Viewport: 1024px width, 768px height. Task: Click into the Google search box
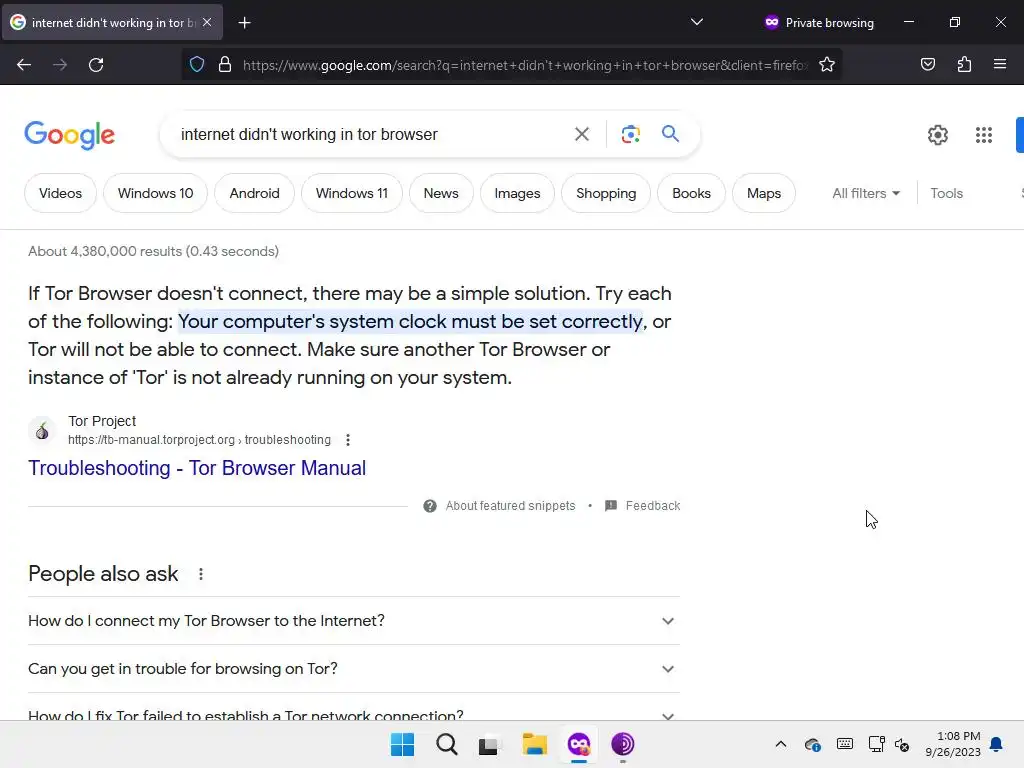(x=372, y=135)
